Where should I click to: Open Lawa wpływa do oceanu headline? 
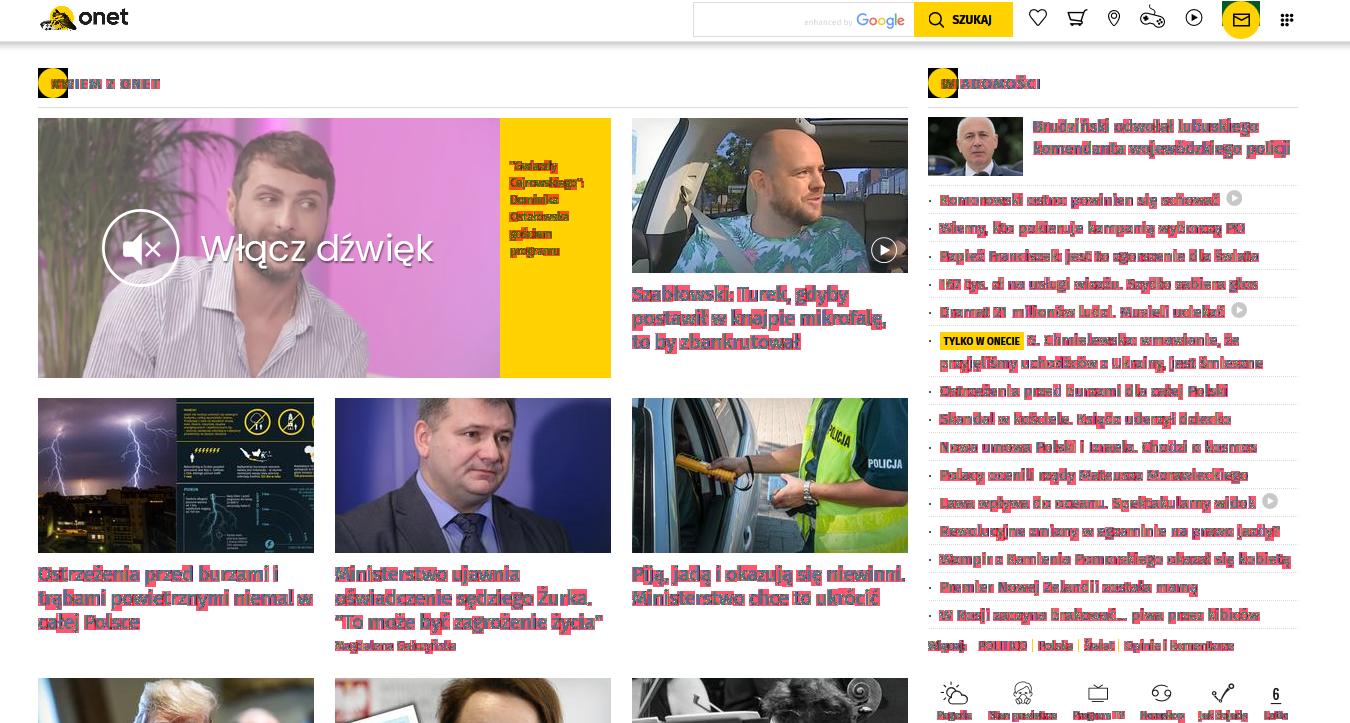(1097, 503)
